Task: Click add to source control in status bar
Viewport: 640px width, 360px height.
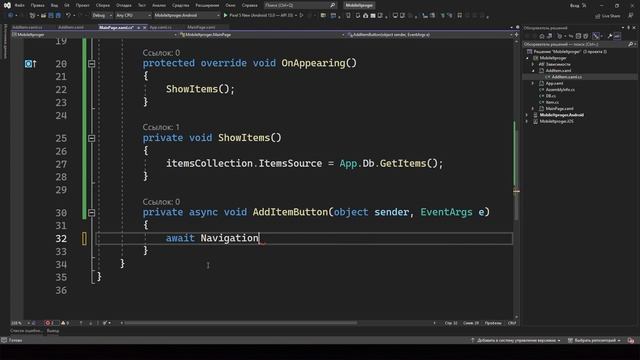Action: (x=516, y=340)
